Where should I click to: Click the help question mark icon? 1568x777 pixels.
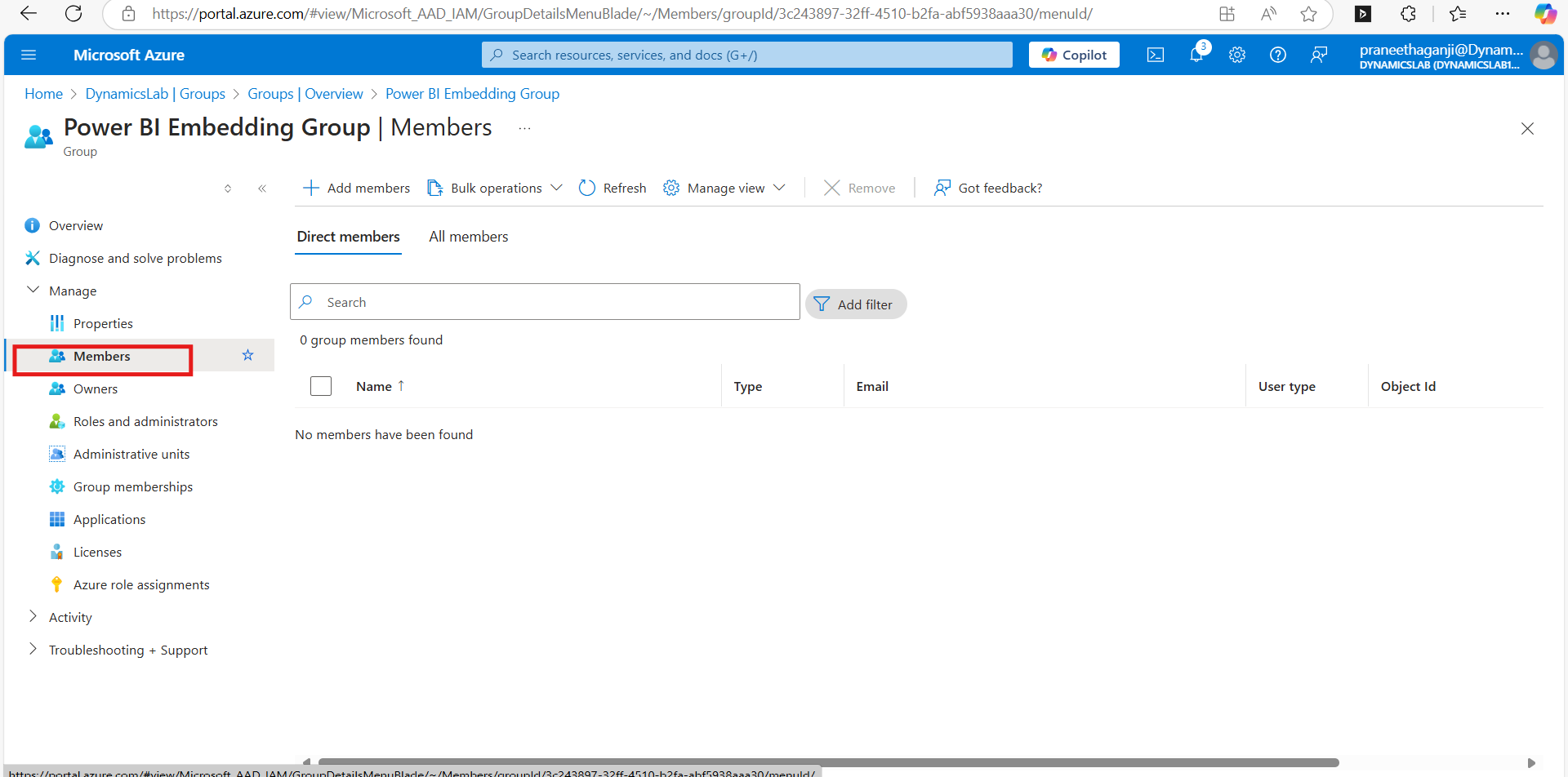coord(1277,55)
